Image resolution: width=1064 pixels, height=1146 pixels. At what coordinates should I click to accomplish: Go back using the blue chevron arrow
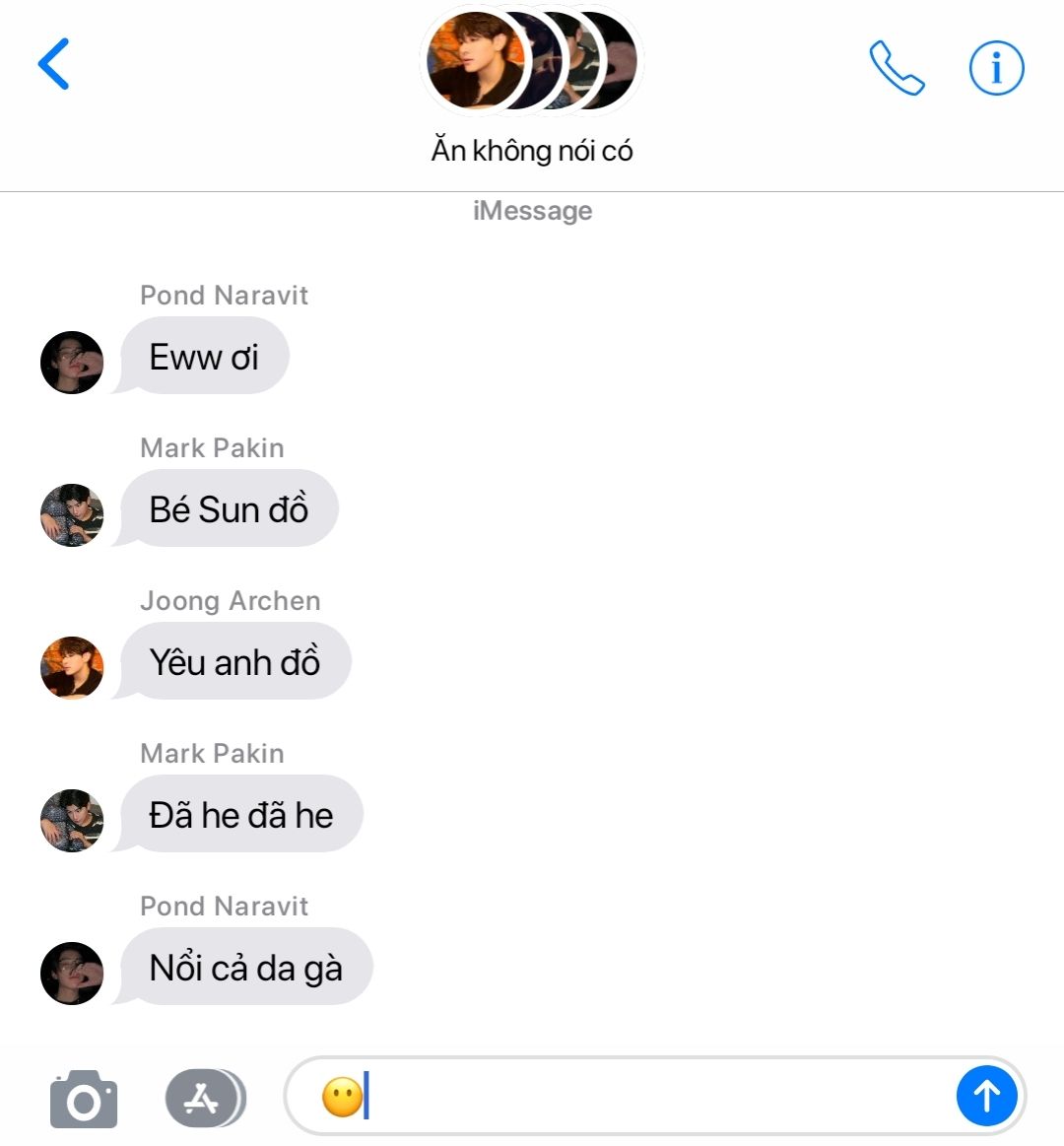(54, 64)
